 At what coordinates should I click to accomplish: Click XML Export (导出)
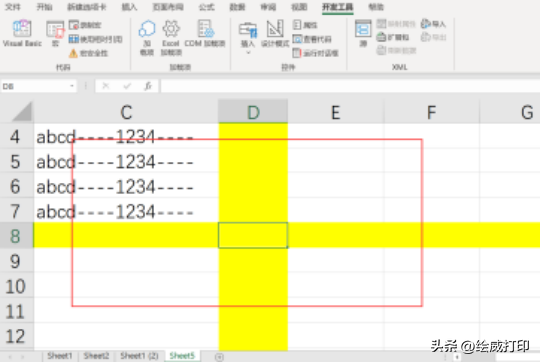pyautogui.click(x=434, y=37)
